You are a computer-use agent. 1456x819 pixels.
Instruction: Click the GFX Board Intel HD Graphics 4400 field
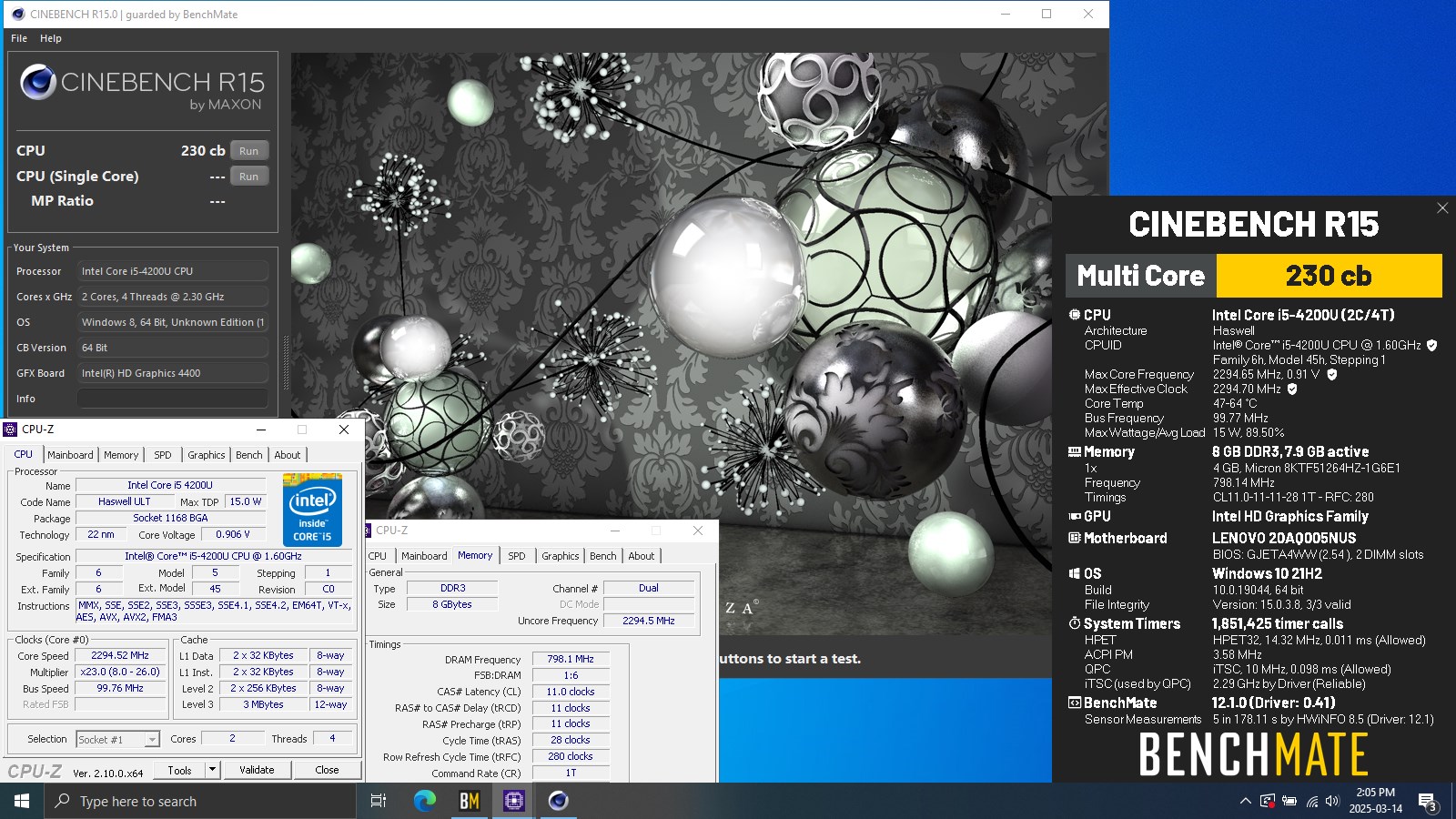(173, 373)
